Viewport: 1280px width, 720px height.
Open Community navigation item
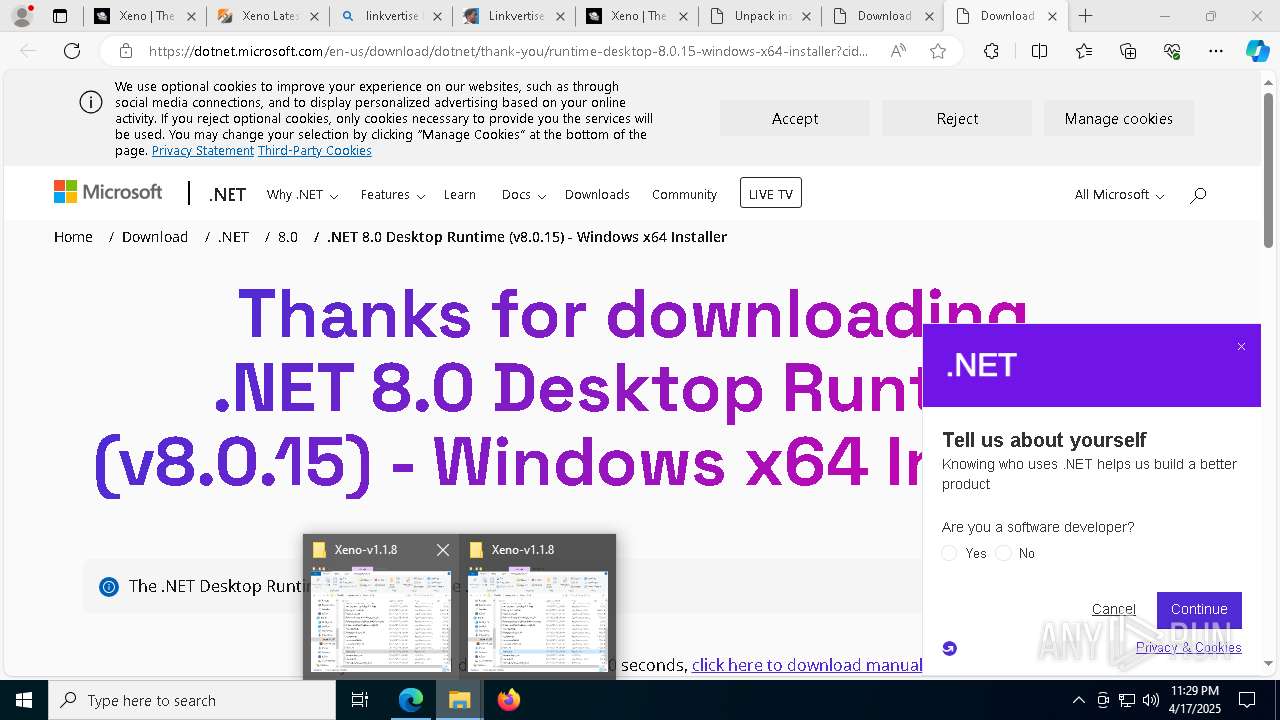click(x=684, y=195)
